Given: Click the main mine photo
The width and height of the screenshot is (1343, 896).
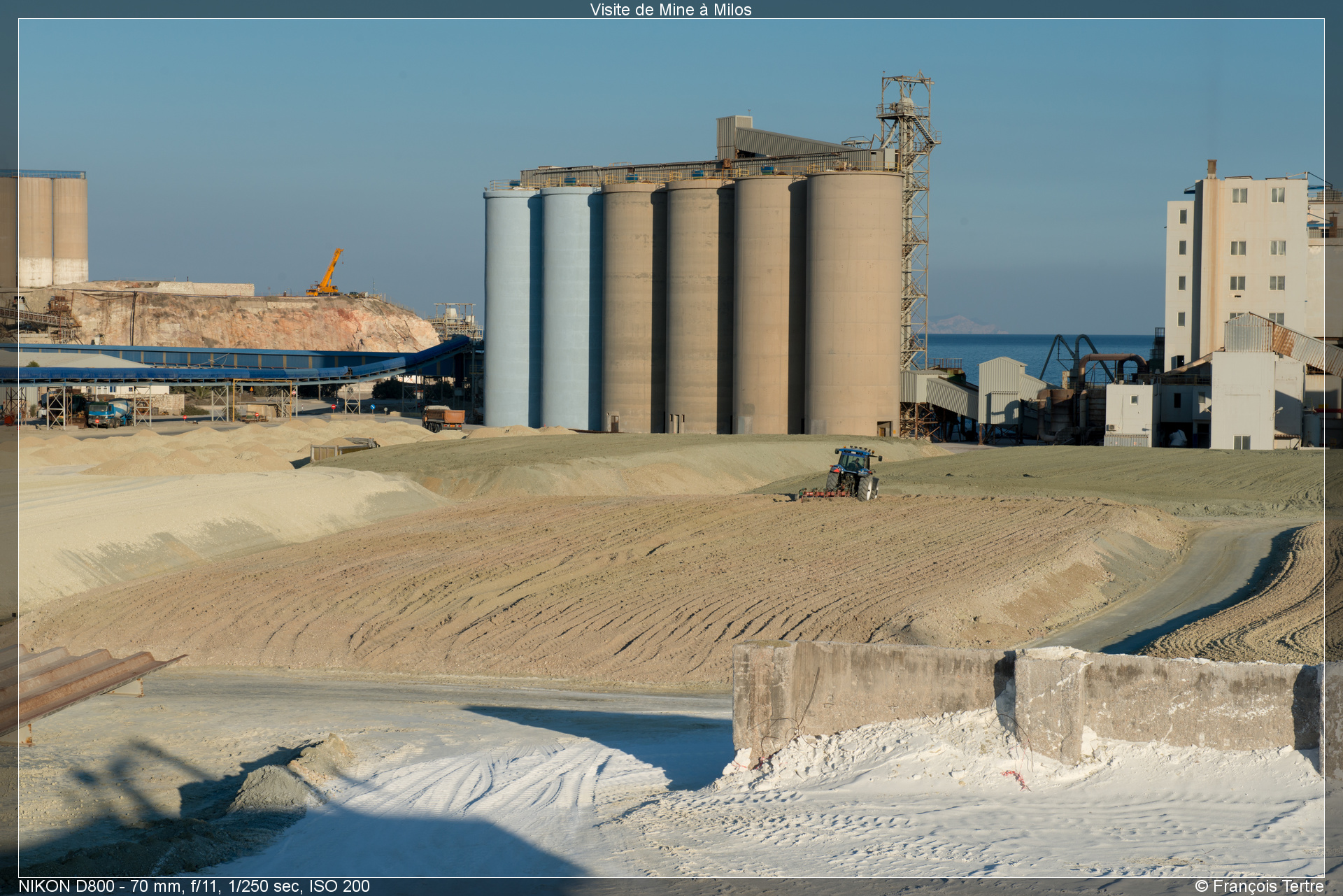Looking at the screenshot, I should [x=671, y=448].
